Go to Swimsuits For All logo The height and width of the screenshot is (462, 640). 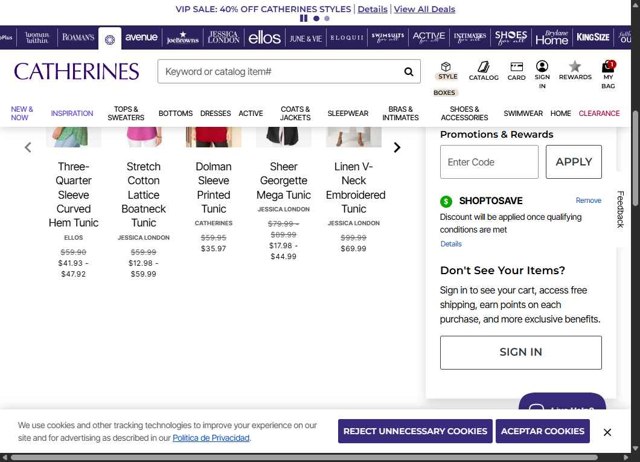pyautogui.click(x=388, y=38)
